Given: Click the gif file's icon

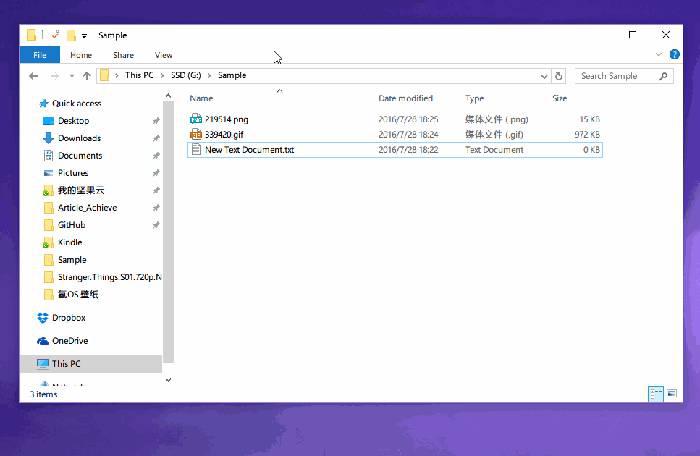Looking at the screenshot, I should point(196,134).
